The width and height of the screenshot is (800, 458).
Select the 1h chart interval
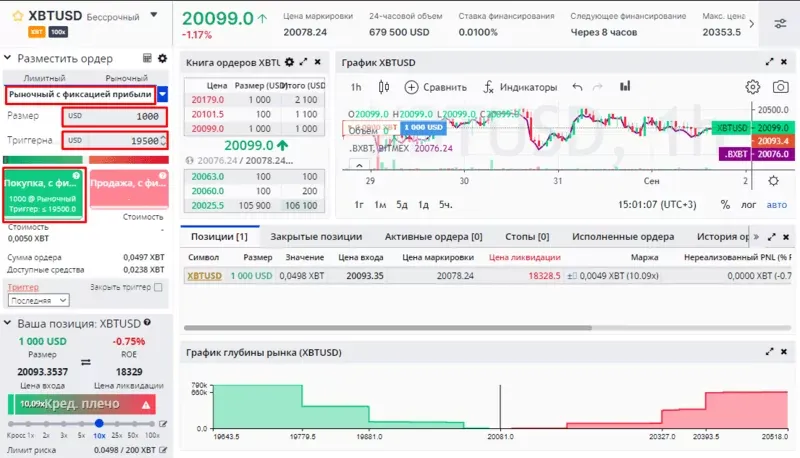click(356, 87)
